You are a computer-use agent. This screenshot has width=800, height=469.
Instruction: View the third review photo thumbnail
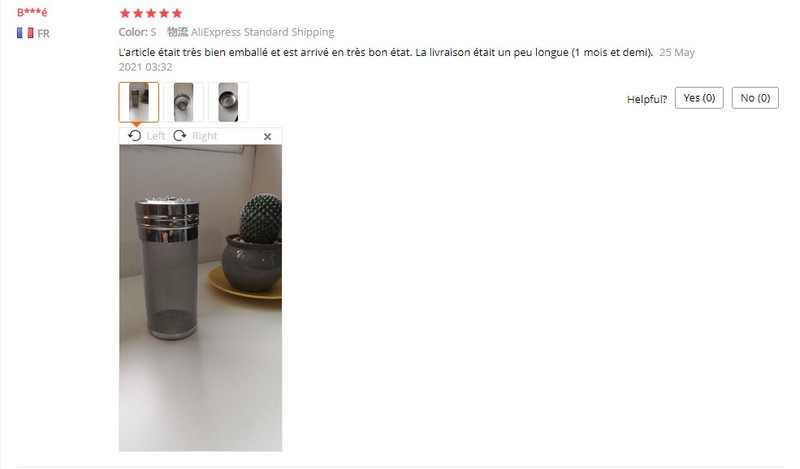tap(228, 102)
